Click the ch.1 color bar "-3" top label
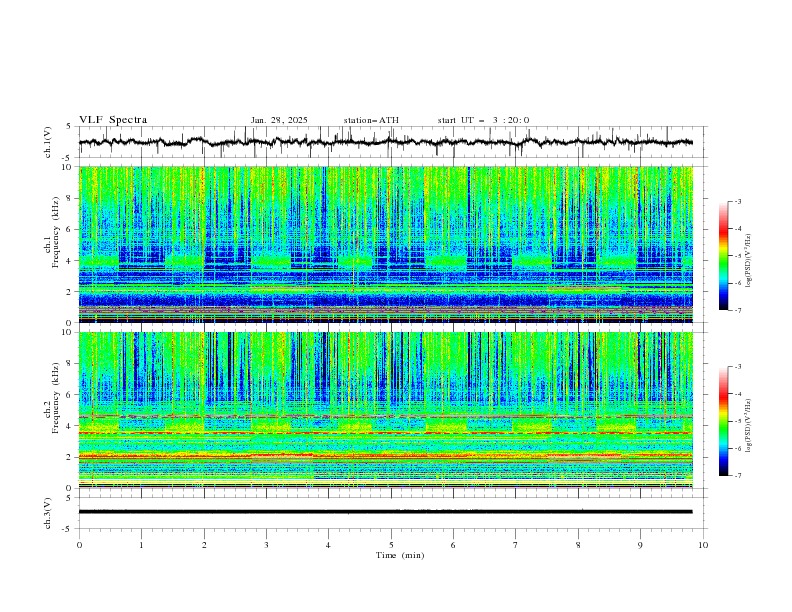Viewport: 792px width, 612px height. pos(738,201)
